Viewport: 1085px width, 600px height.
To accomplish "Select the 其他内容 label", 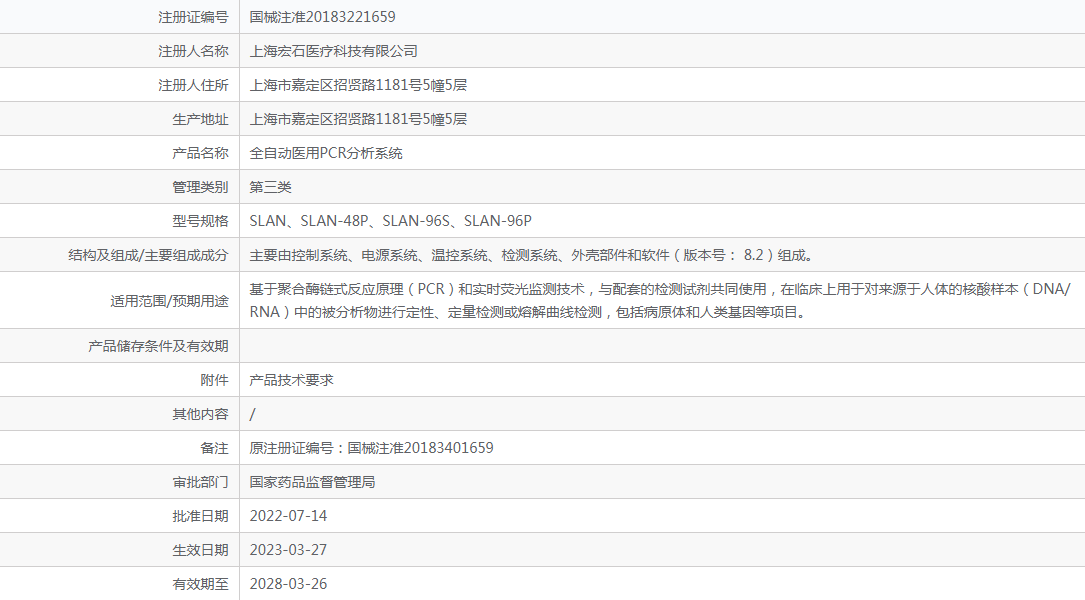I will click(200, 413).
